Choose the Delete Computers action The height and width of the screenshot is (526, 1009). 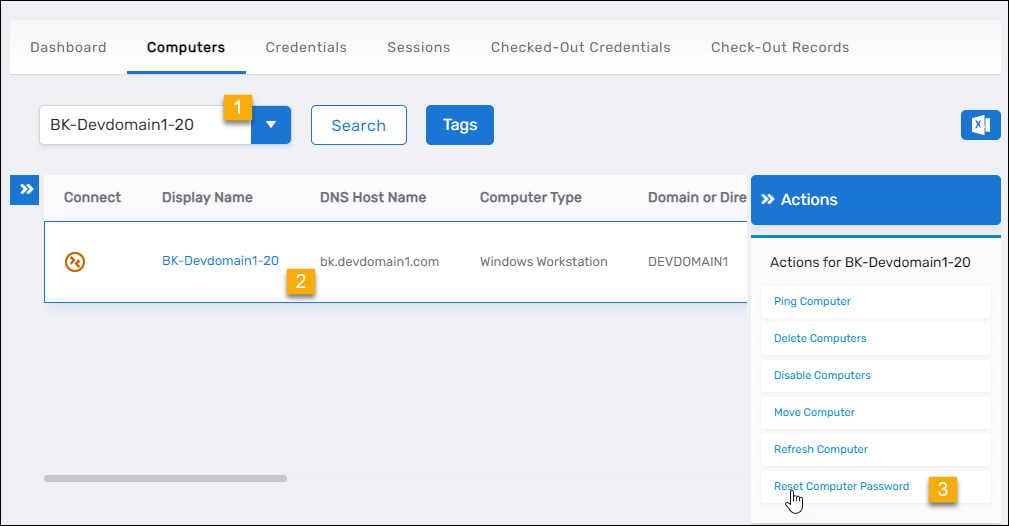pos(820,338)
